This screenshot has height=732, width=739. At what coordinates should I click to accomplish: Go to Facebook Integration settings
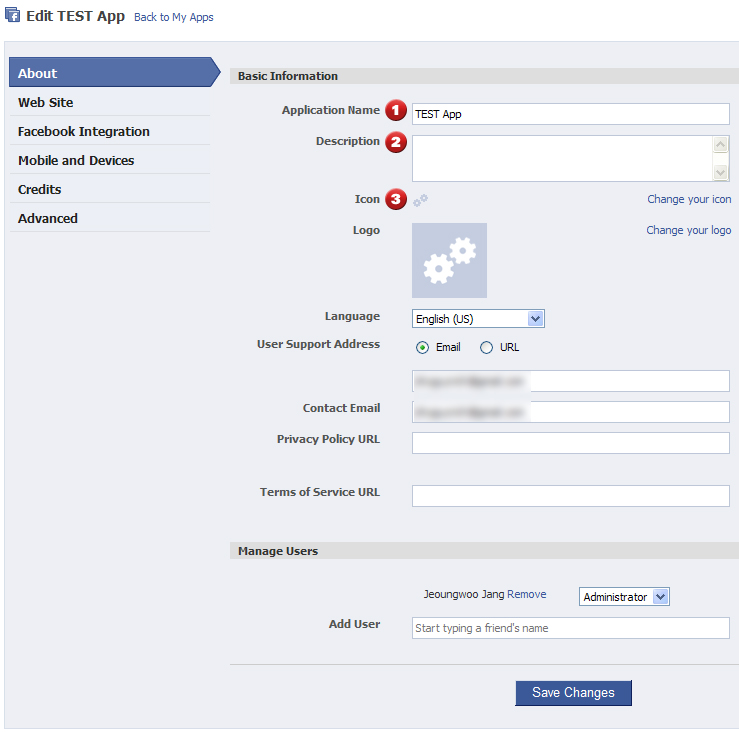point(110,132)
